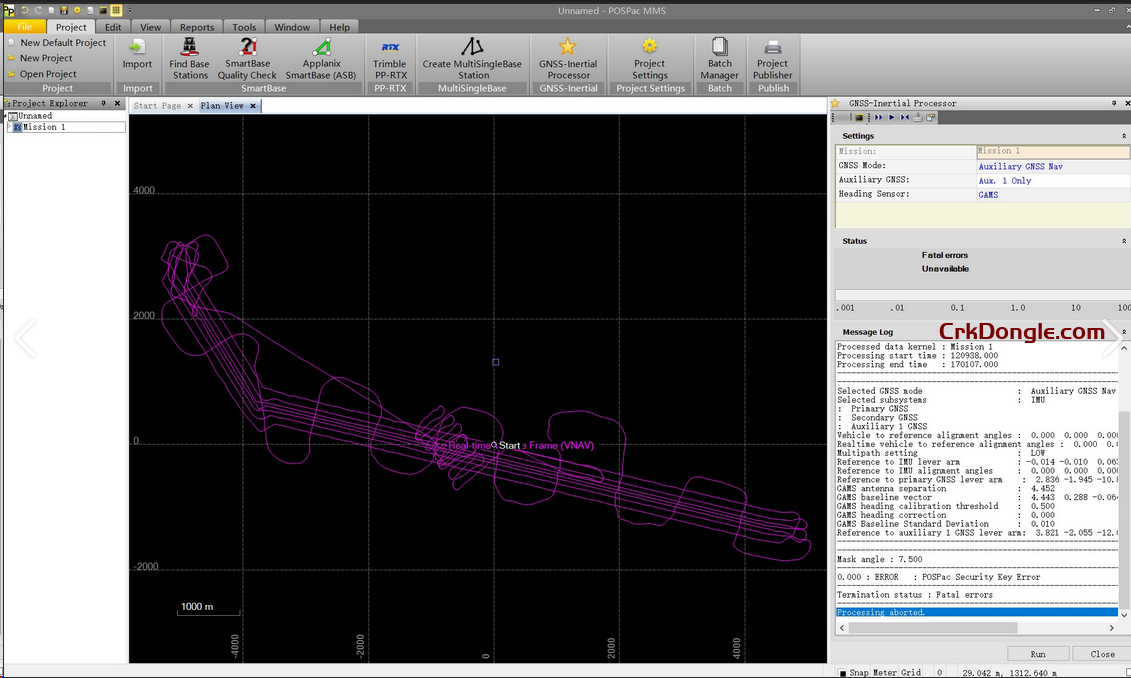
Task: Open the Project Publisher
Action: tap(772, 60)
